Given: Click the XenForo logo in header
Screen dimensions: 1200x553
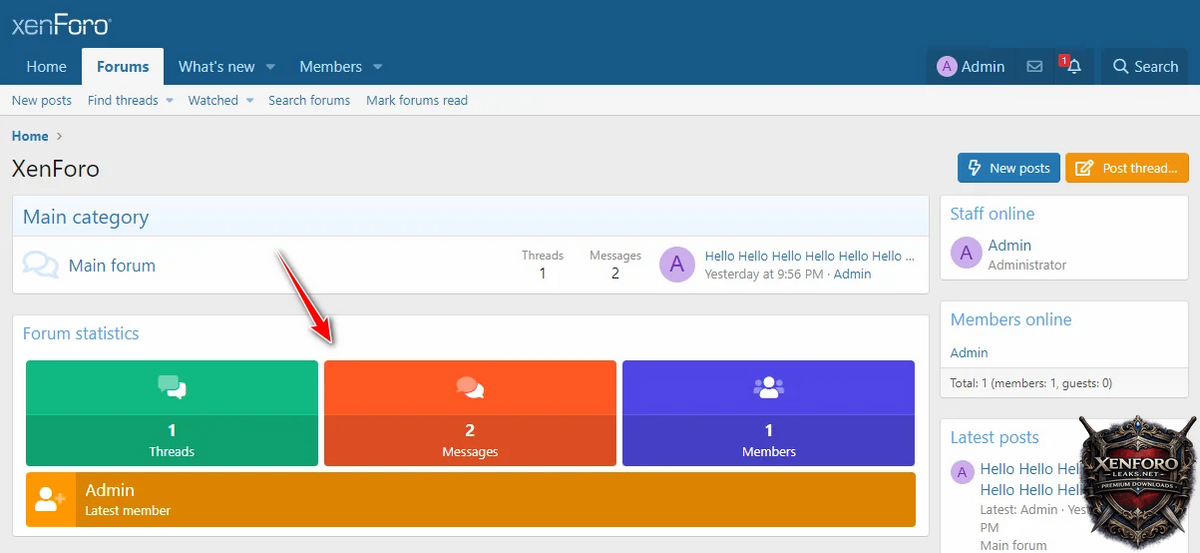Looking at the screenshot, I should click(61, 25).
